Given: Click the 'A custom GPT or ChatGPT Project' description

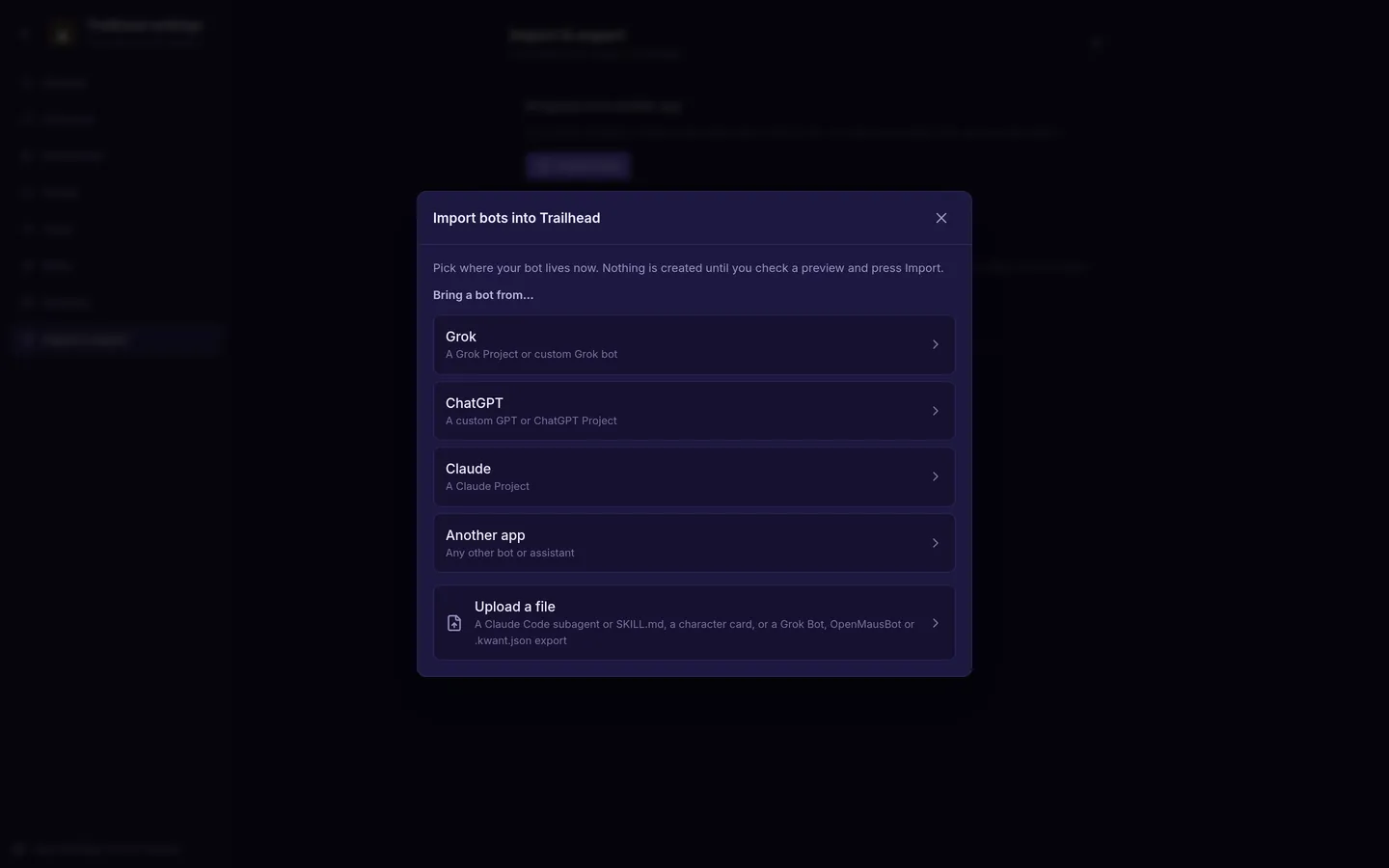Looking at the screenshot, I should tap(531, 420).
